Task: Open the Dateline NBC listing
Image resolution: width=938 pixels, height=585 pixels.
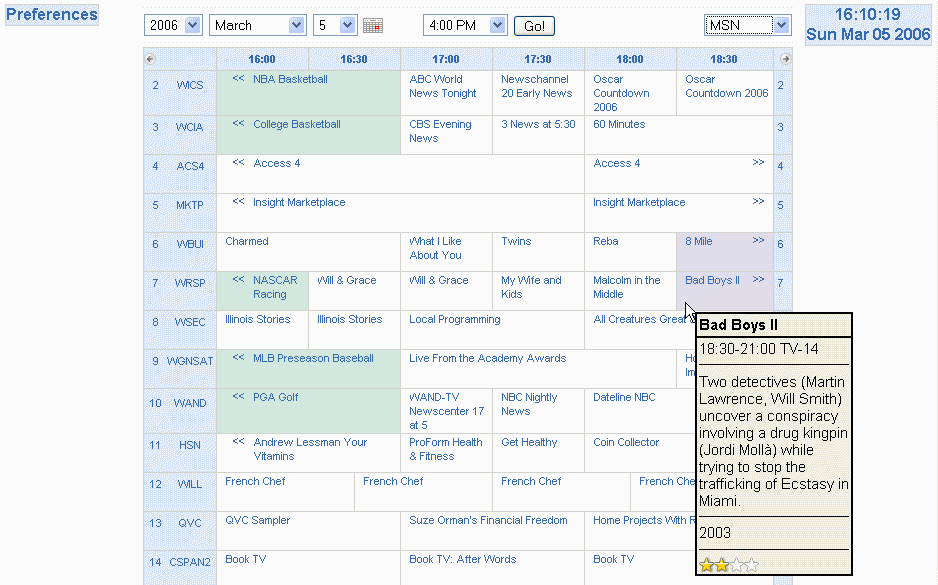Action: coord(624,397)
